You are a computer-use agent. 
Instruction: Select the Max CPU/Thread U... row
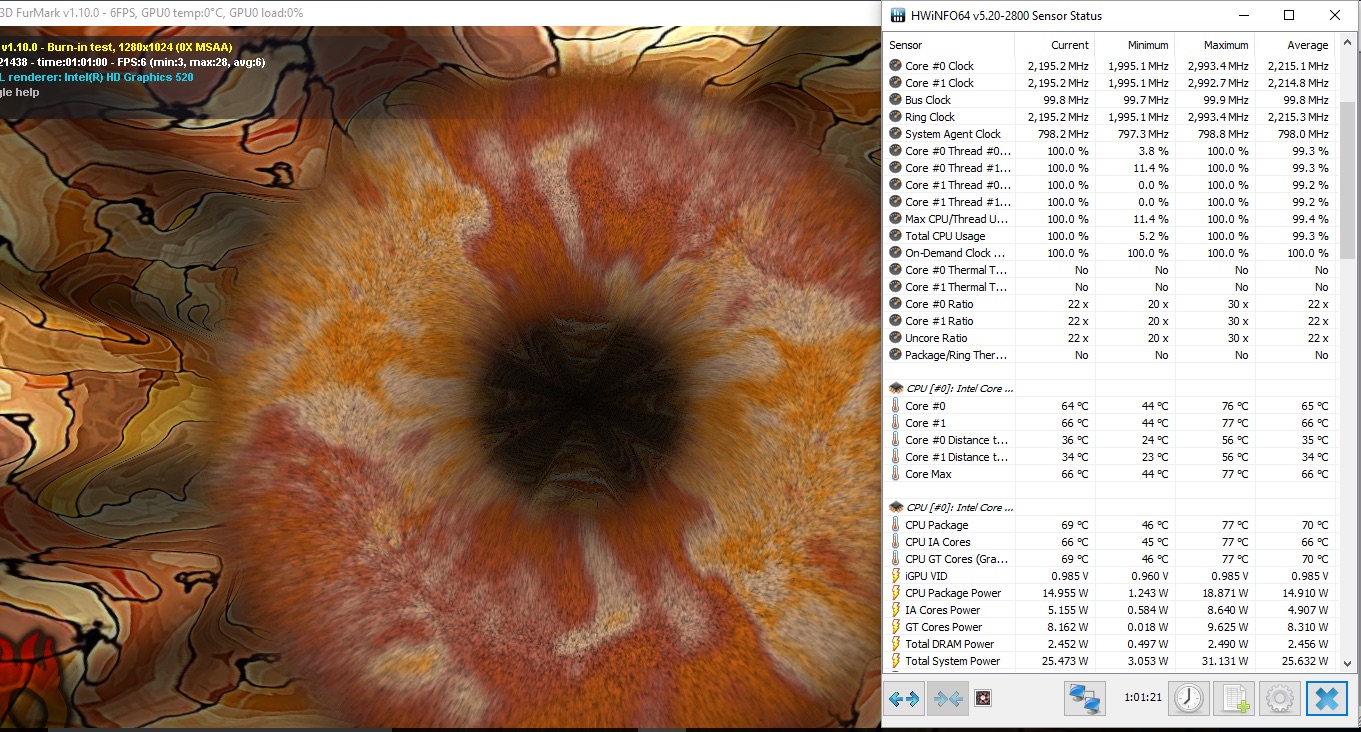click(x=1109, y=219)
